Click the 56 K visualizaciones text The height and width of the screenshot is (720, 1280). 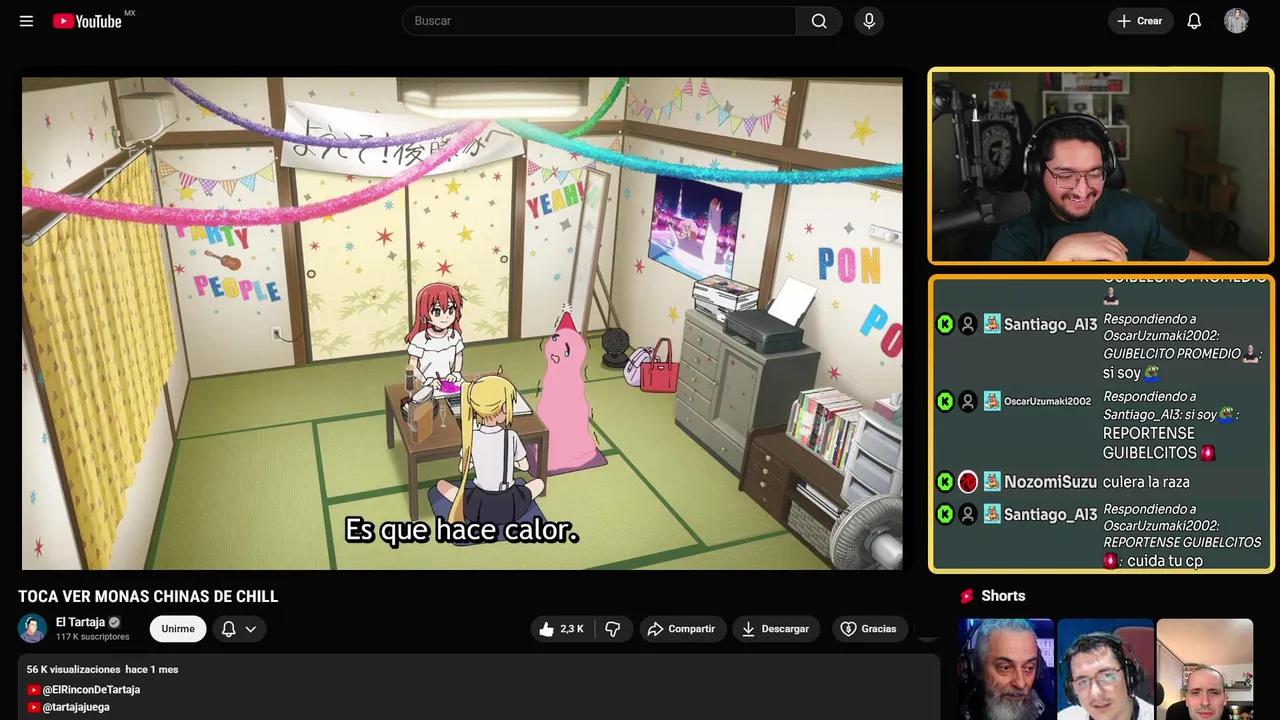point(72,669)
